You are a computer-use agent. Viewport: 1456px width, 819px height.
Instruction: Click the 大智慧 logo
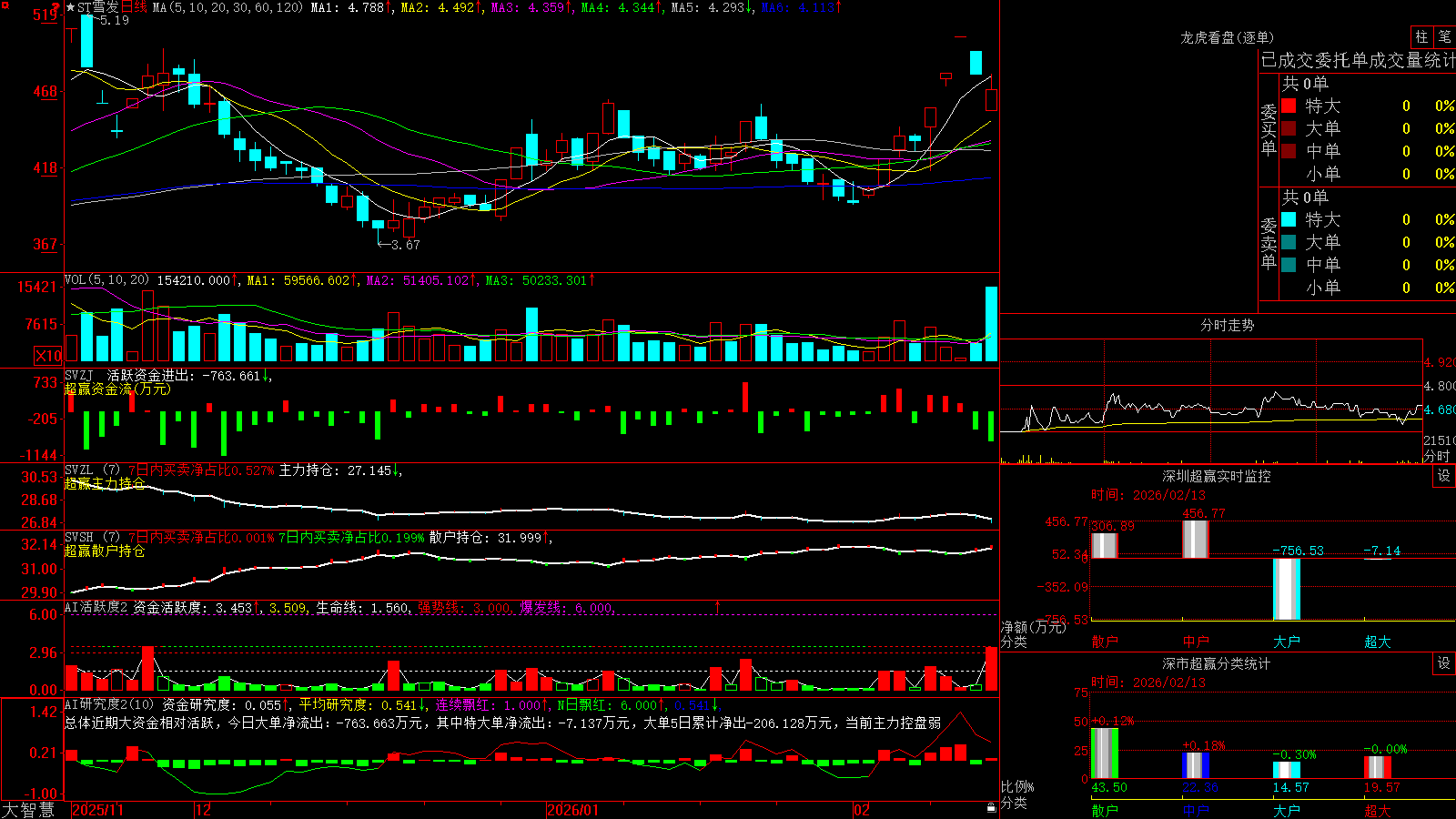[28, 810]
